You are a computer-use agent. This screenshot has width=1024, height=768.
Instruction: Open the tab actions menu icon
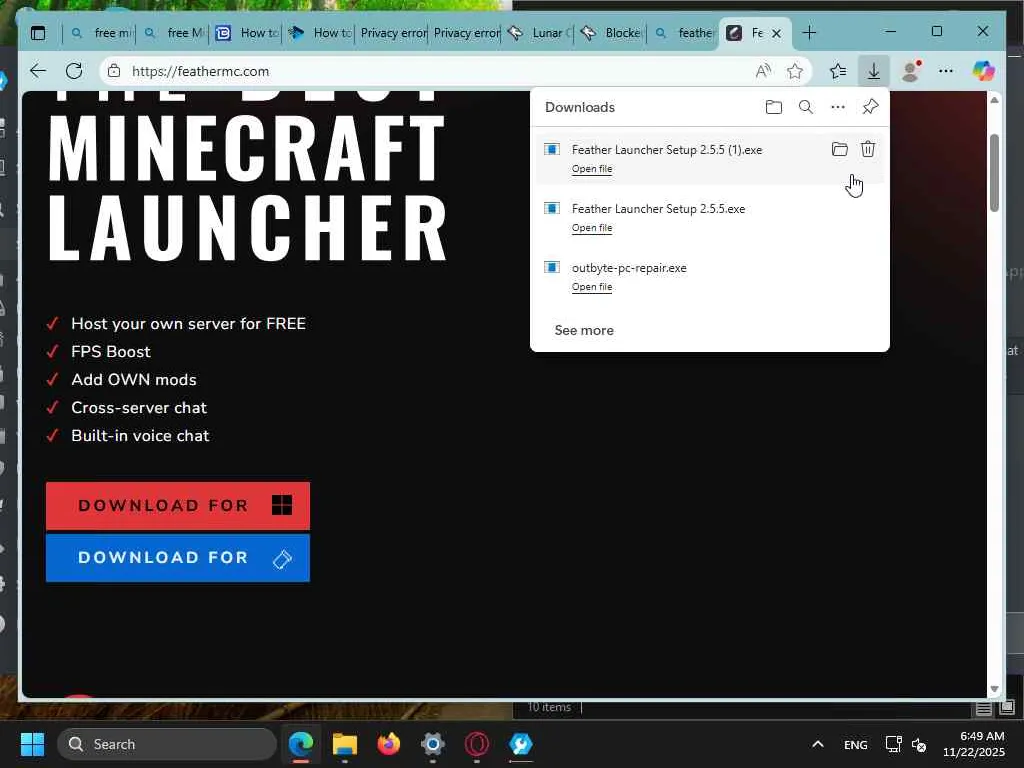click(38, 33)
